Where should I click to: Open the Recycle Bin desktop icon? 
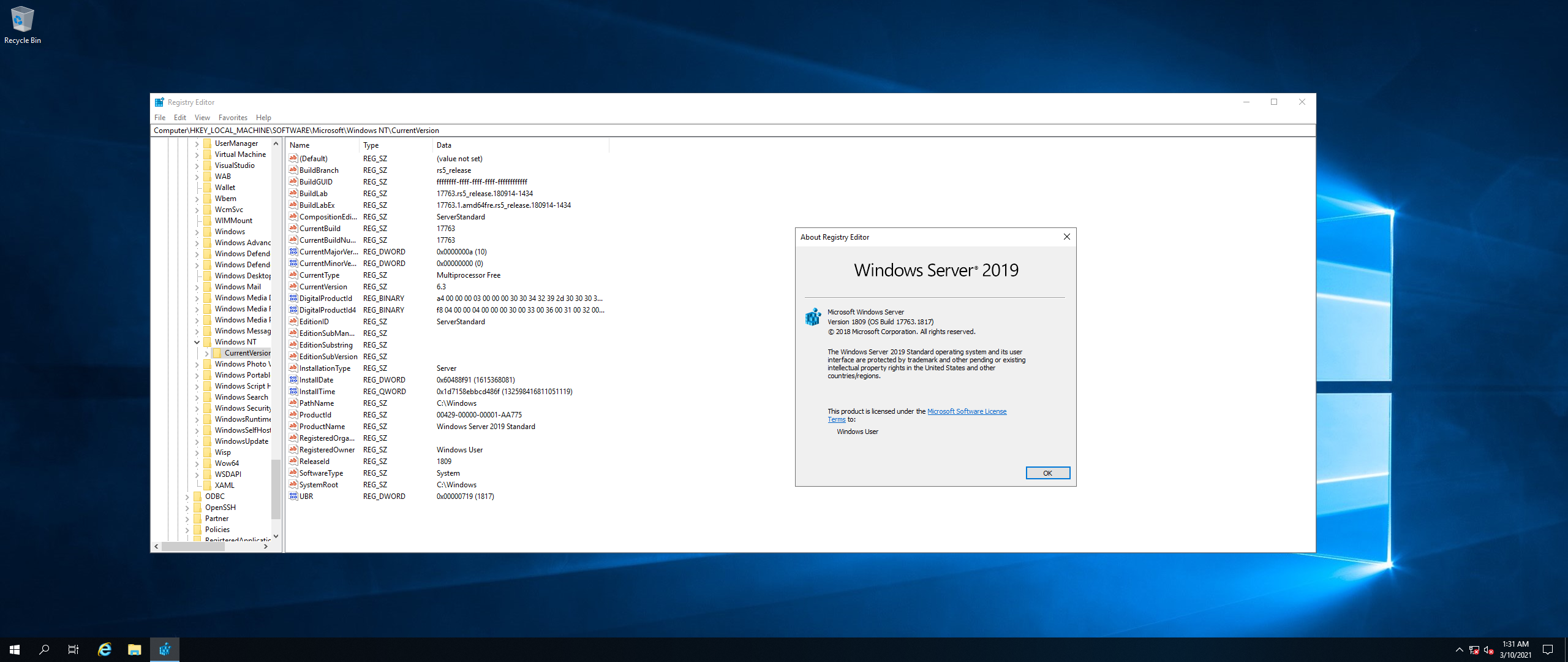coord(22,25)
